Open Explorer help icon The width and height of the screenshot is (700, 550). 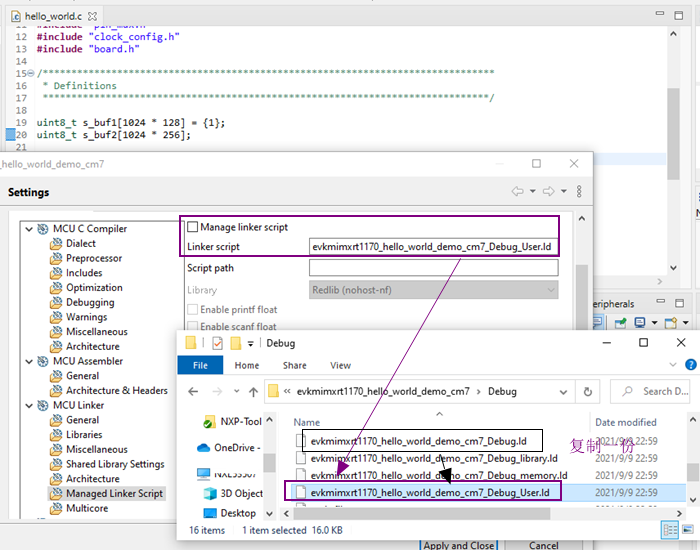691,365
